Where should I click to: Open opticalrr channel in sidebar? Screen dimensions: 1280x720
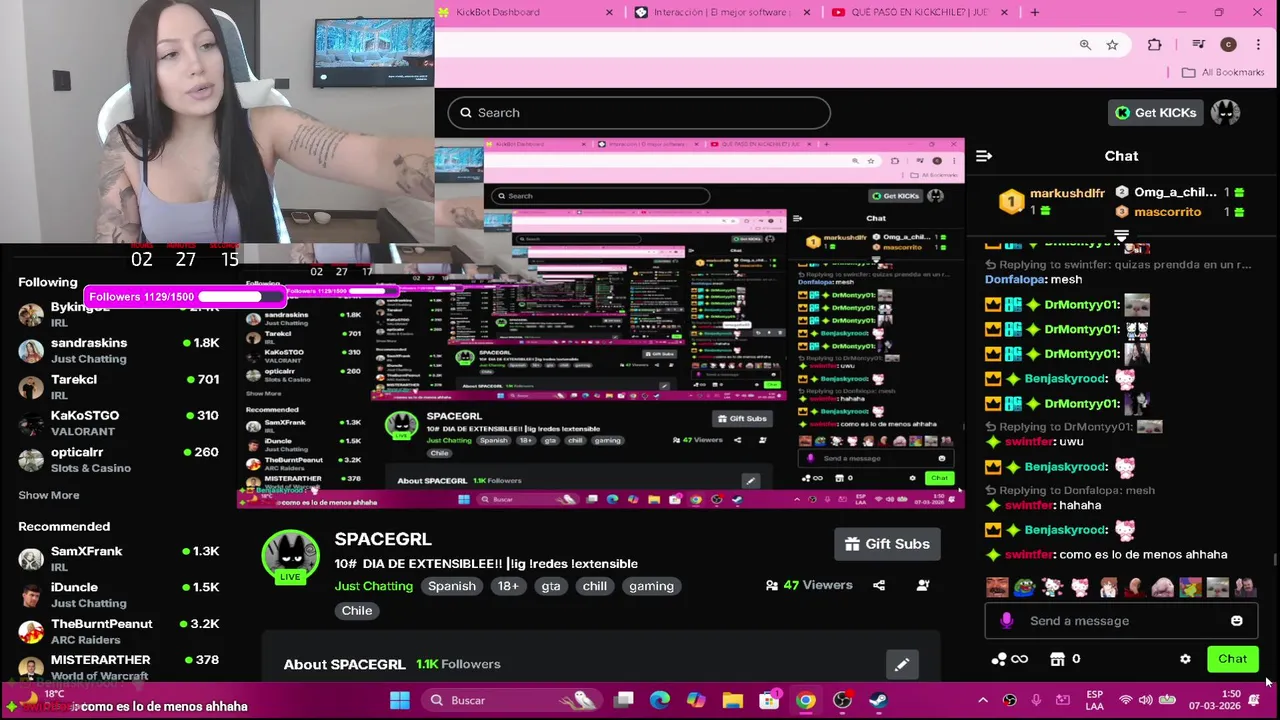[x=119, y=459]
